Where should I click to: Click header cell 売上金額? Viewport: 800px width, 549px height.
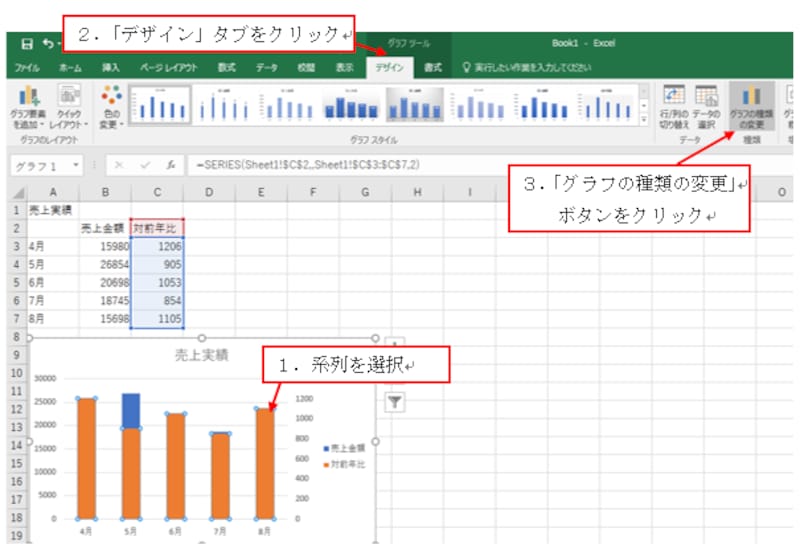[105, 228]
